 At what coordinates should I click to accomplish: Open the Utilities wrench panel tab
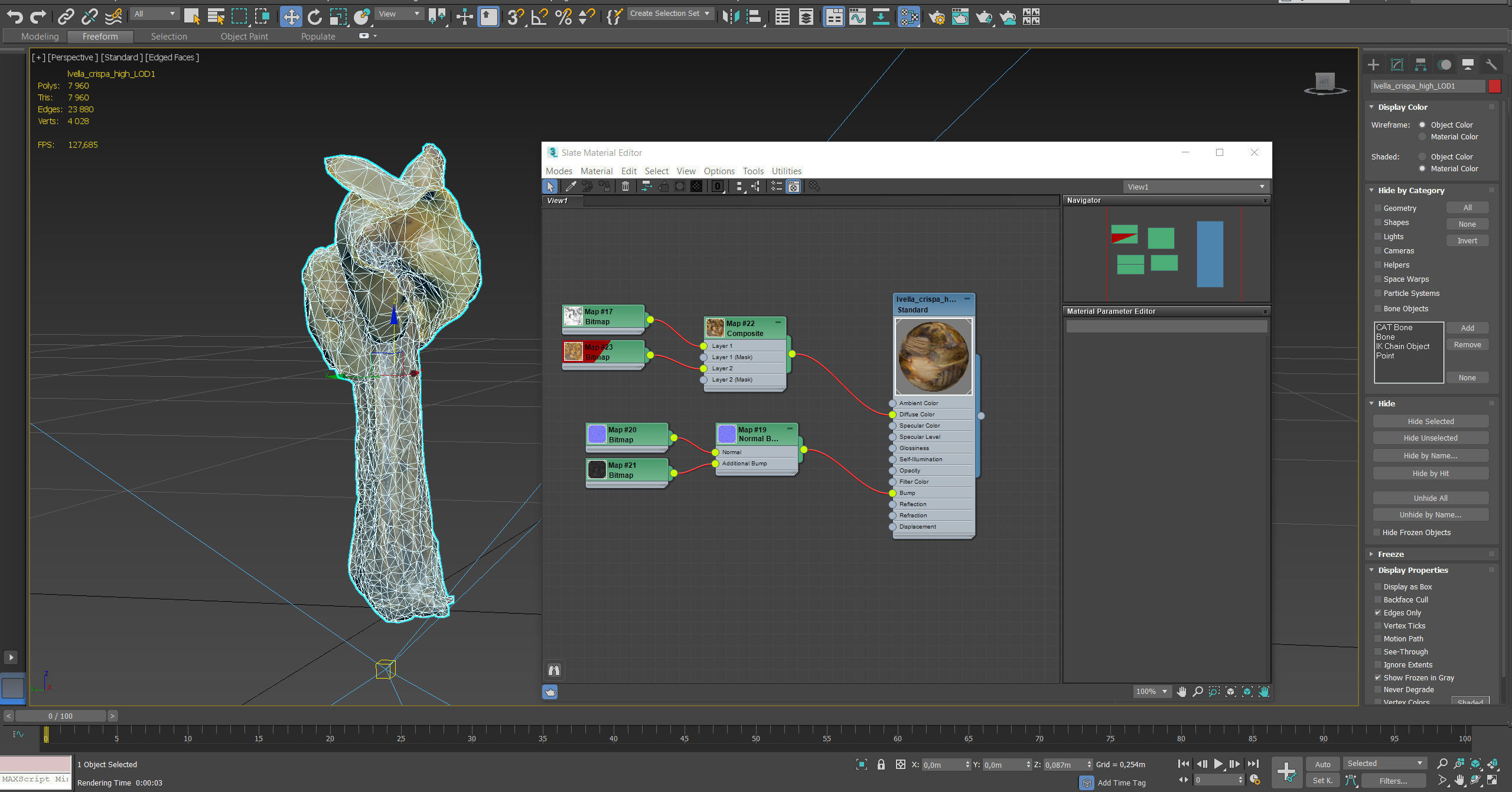(x=1491, y=65)
